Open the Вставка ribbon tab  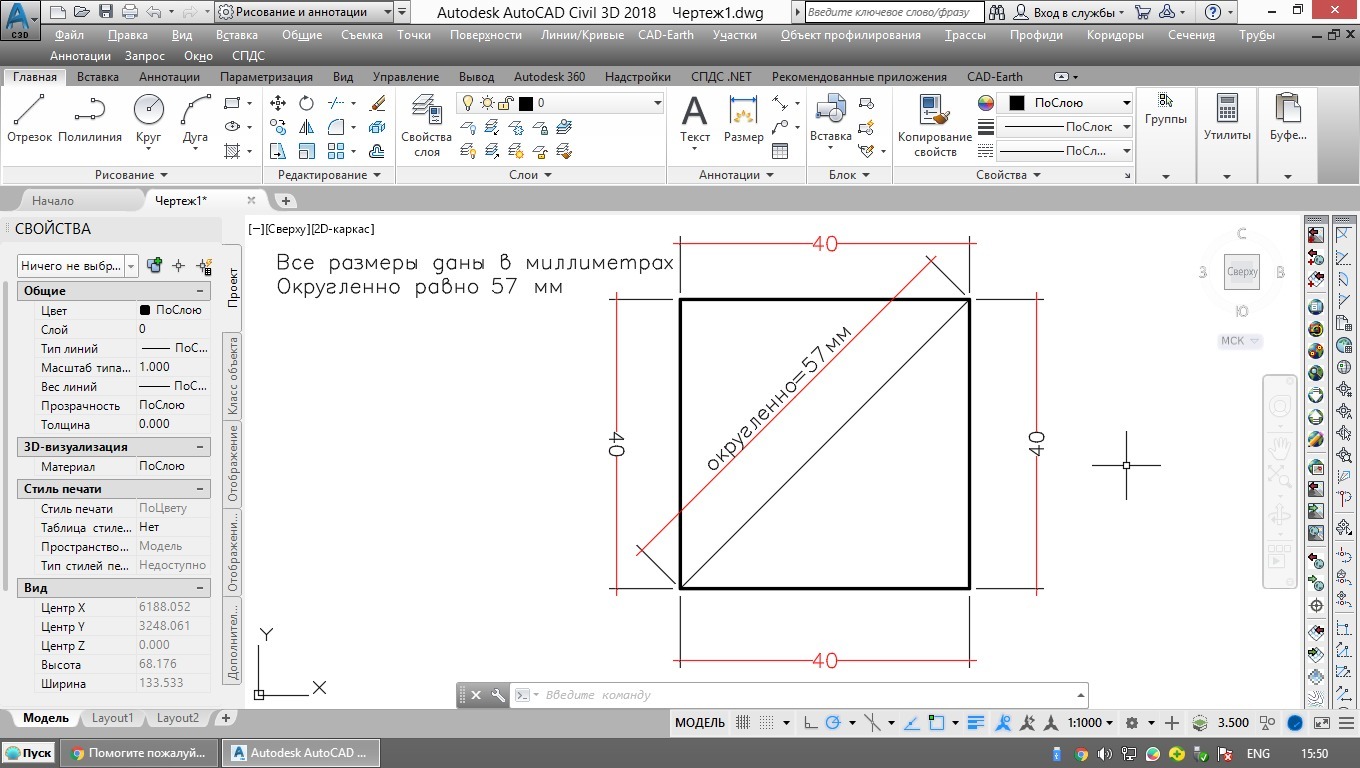(x=97, y=77)
